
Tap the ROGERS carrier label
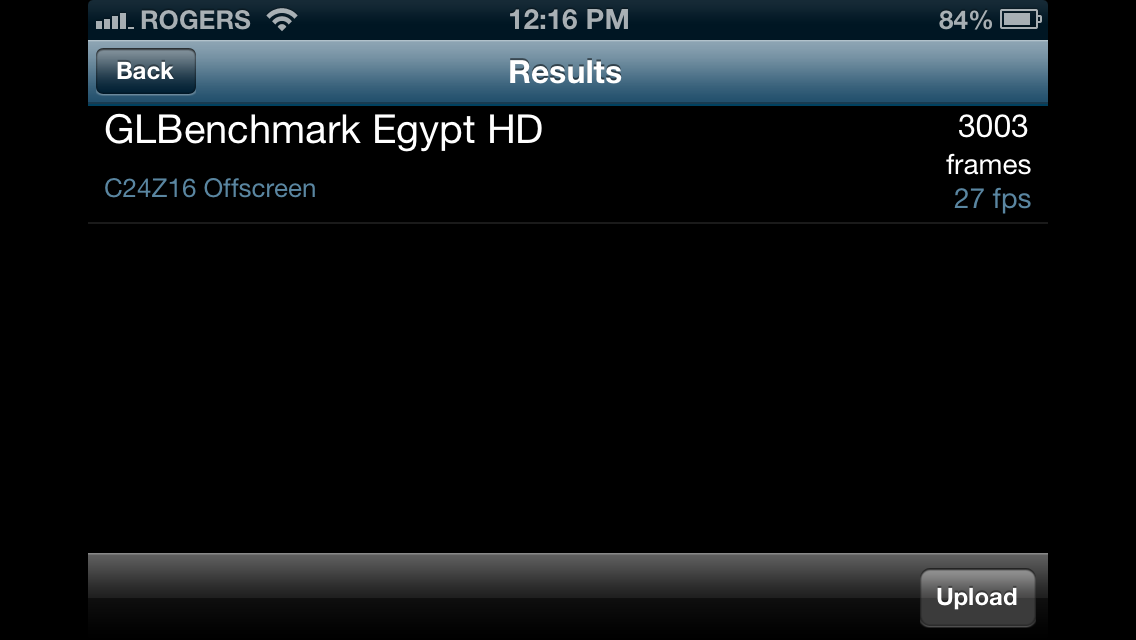(196, 20)
